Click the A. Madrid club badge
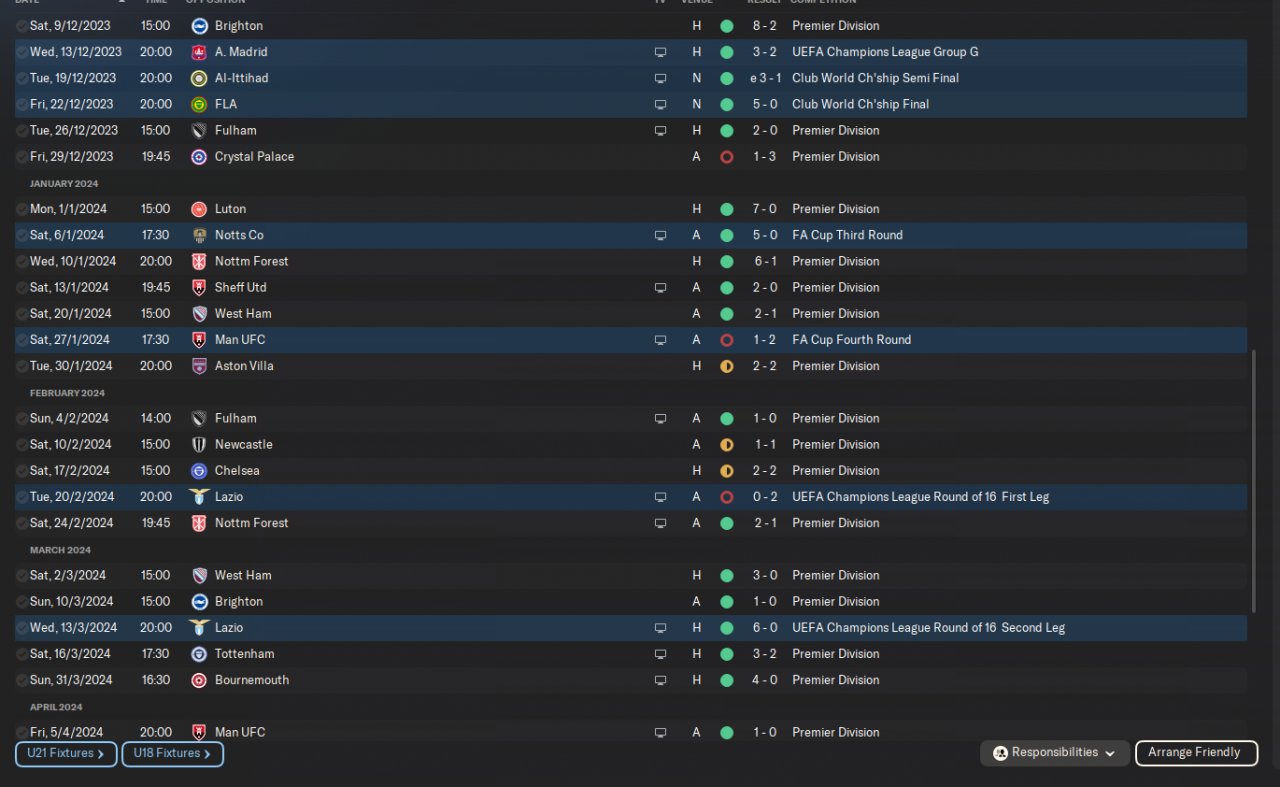The width and height of the screenshot is (1280, 787). 199,52
